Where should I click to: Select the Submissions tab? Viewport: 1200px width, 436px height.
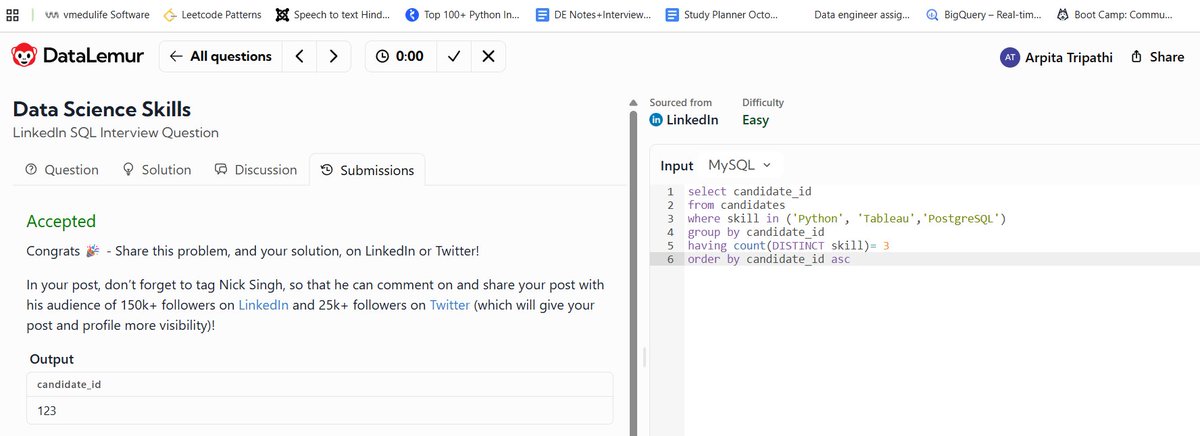[x=367, y=170]
